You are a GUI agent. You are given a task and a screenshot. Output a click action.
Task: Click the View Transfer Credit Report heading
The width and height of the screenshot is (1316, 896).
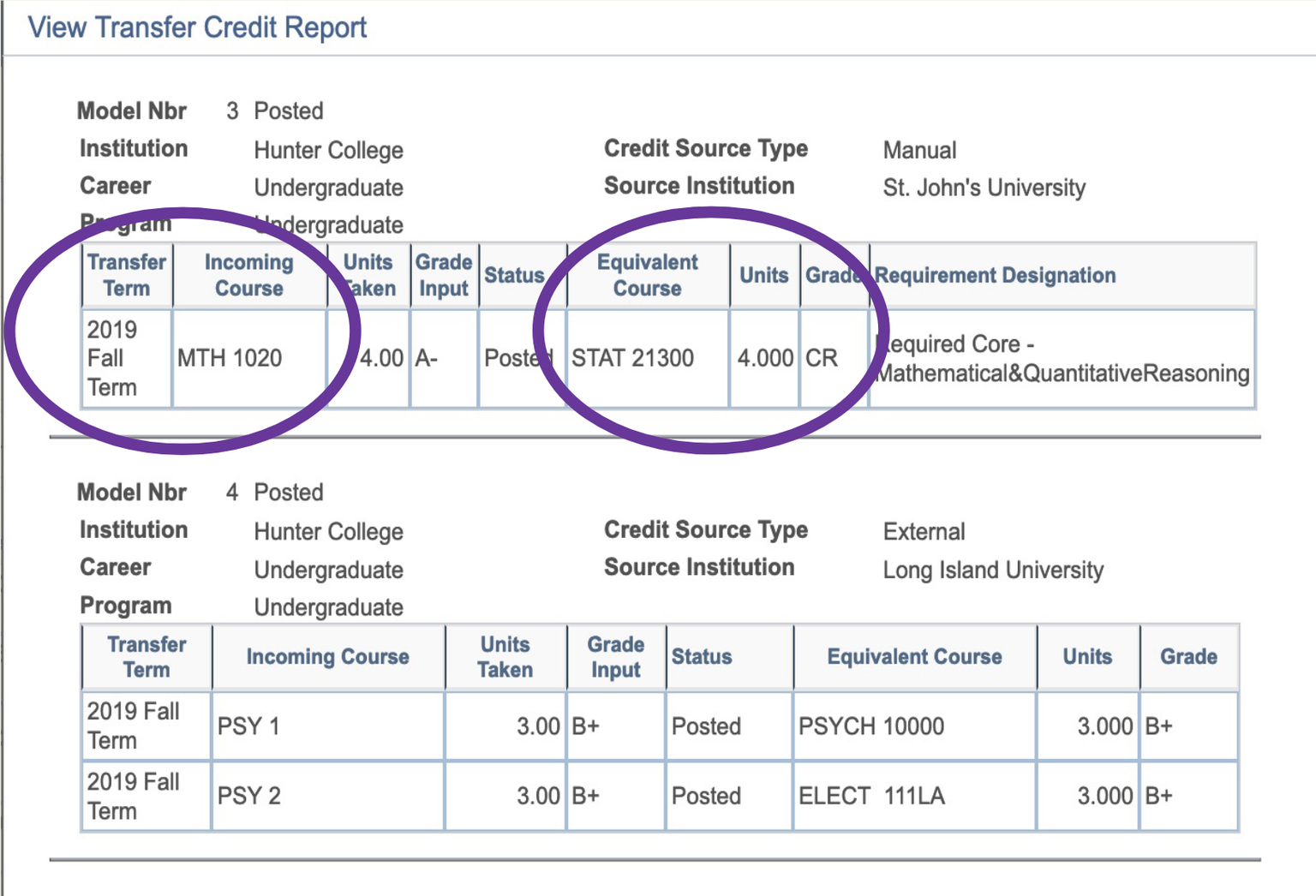pyautogui.click(x=196, y=27)
